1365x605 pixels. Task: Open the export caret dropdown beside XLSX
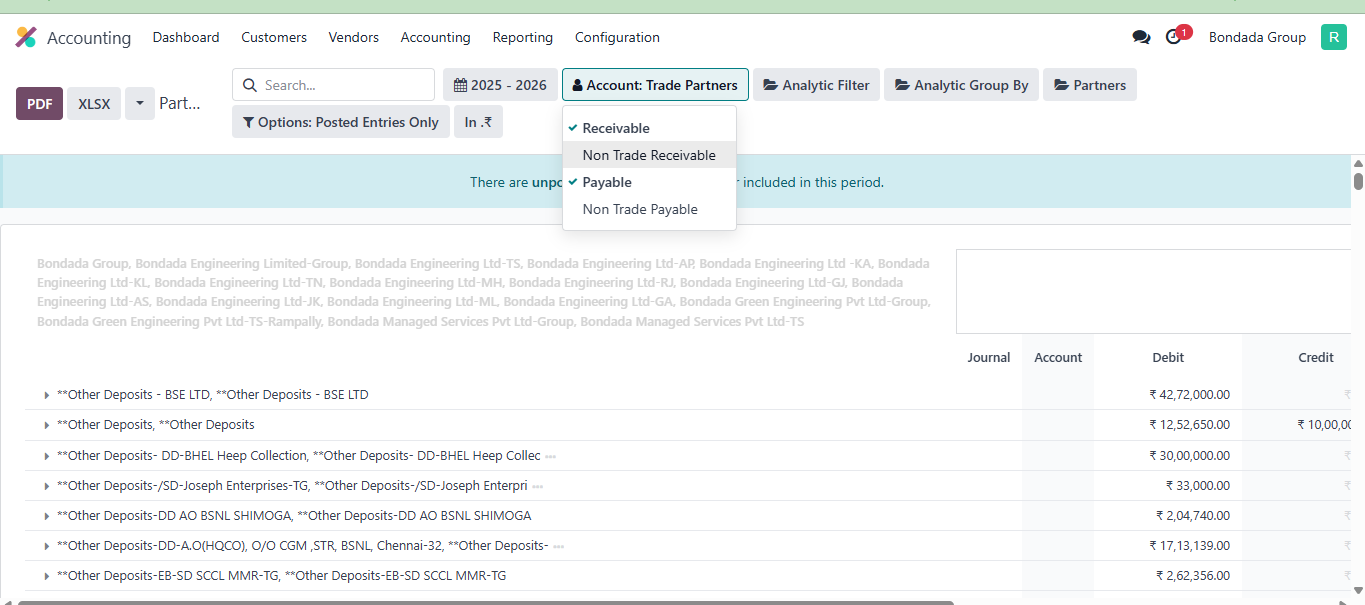pos(140,103)
